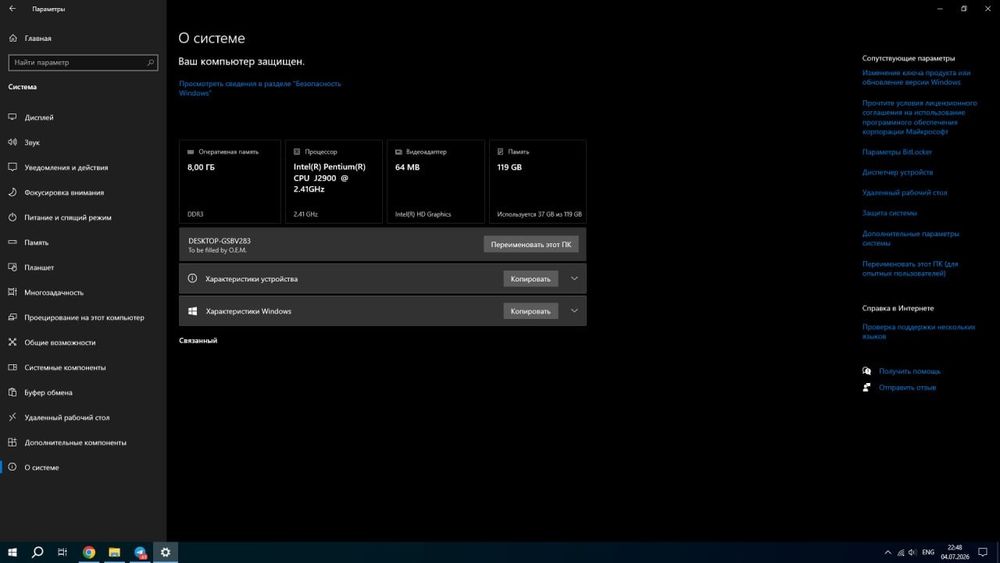Go back using the arrow in Settings title bar
The width and height of the screenshot is (1000, 563).
[12, 9]
